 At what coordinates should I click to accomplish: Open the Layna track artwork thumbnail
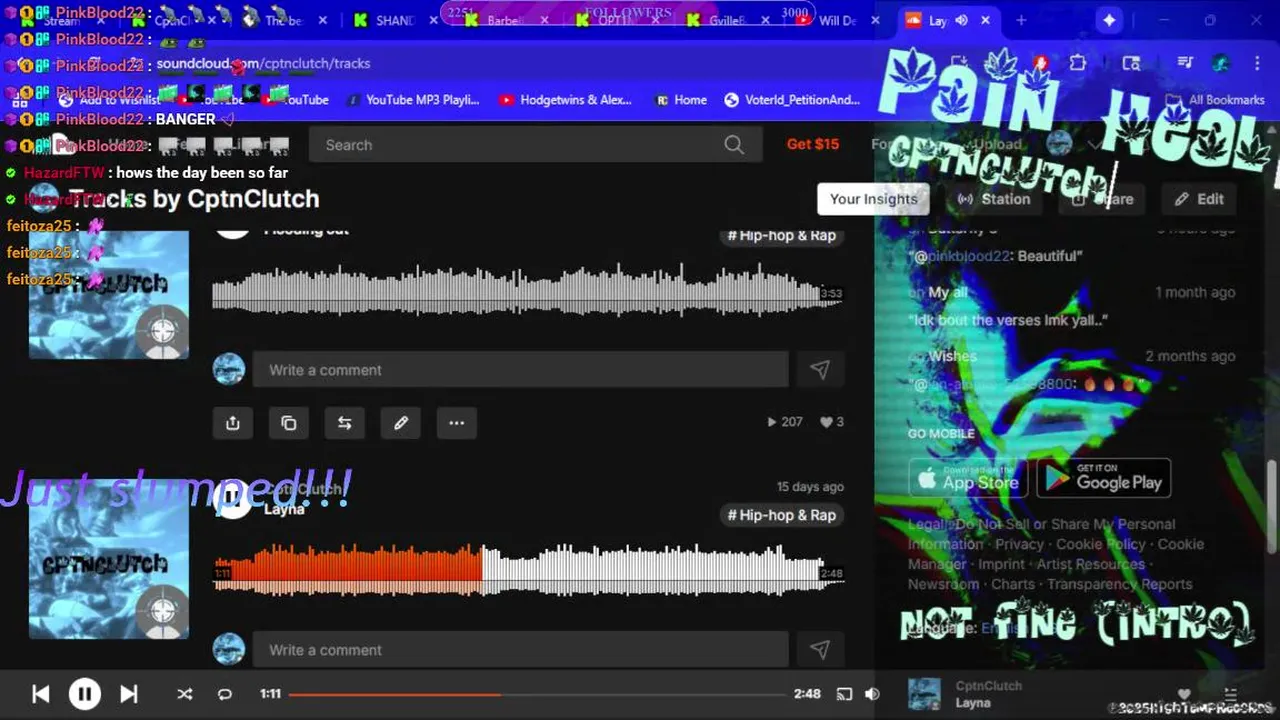click(109, 558)
